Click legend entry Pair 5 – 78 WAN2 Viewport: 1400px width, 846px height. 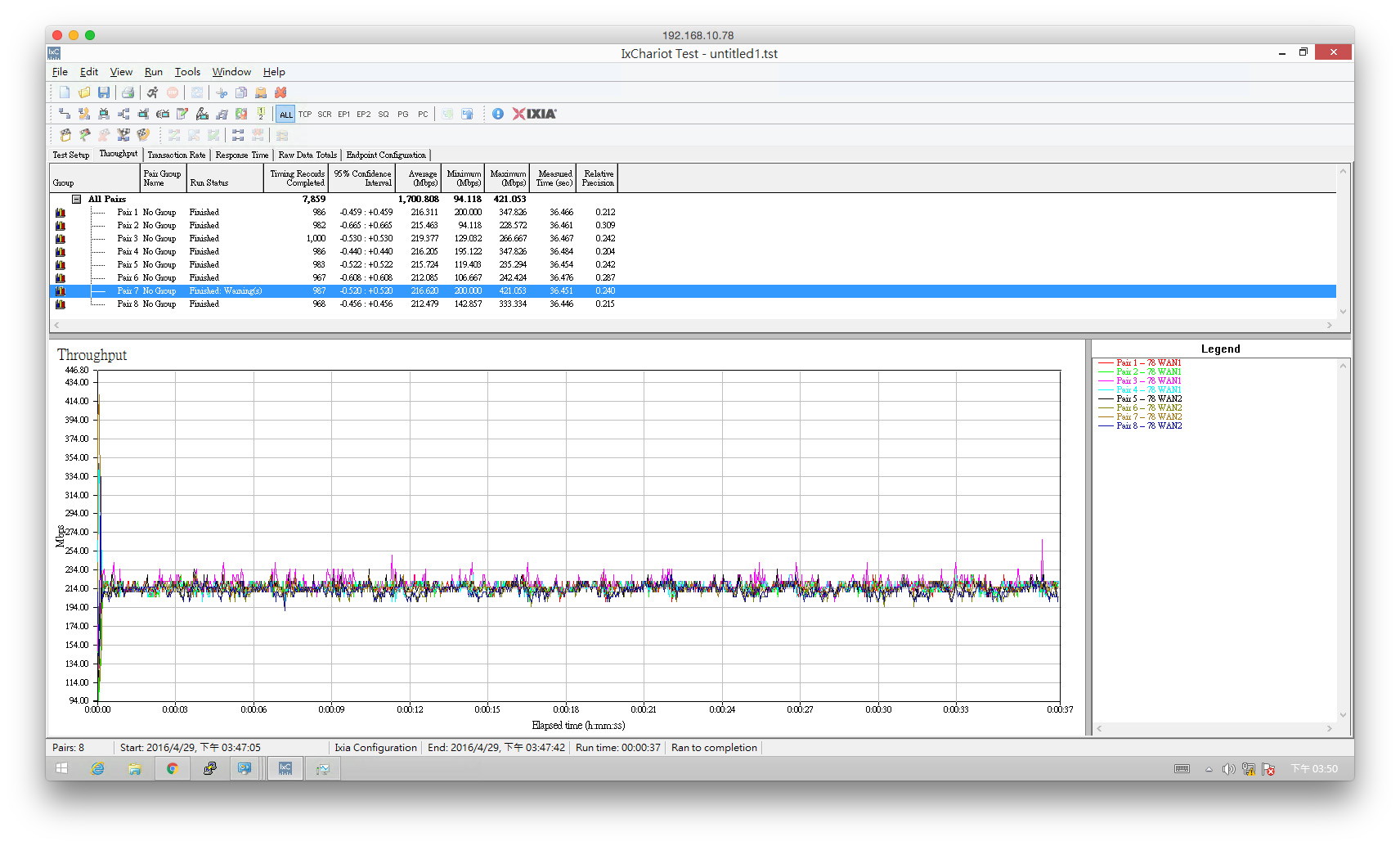(1141, 398)
